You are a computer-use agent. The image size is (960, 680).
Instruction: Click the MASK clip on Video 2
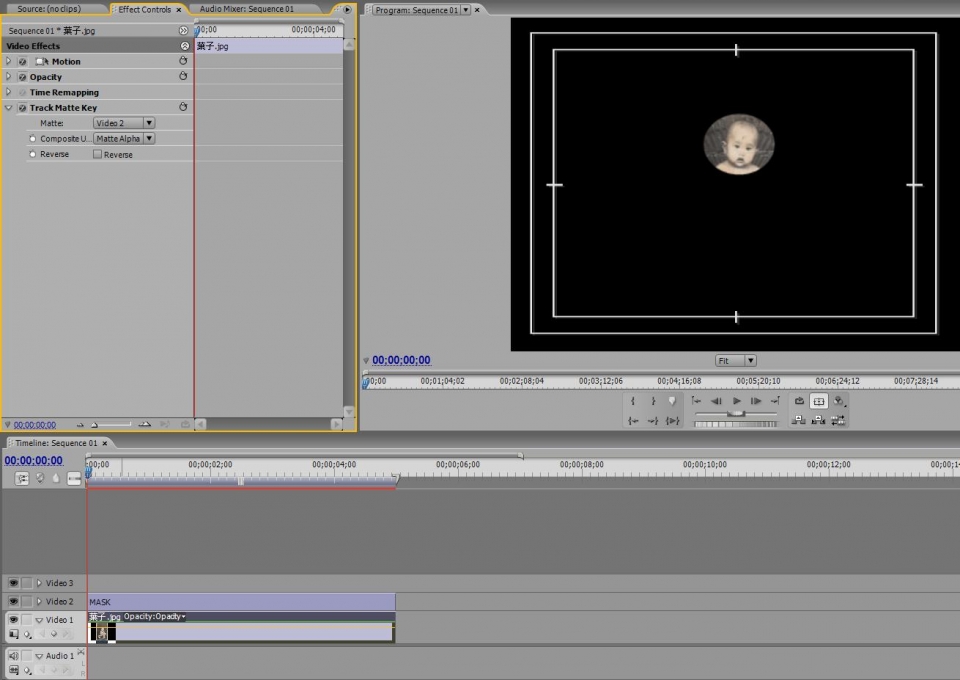pos(240,601)
